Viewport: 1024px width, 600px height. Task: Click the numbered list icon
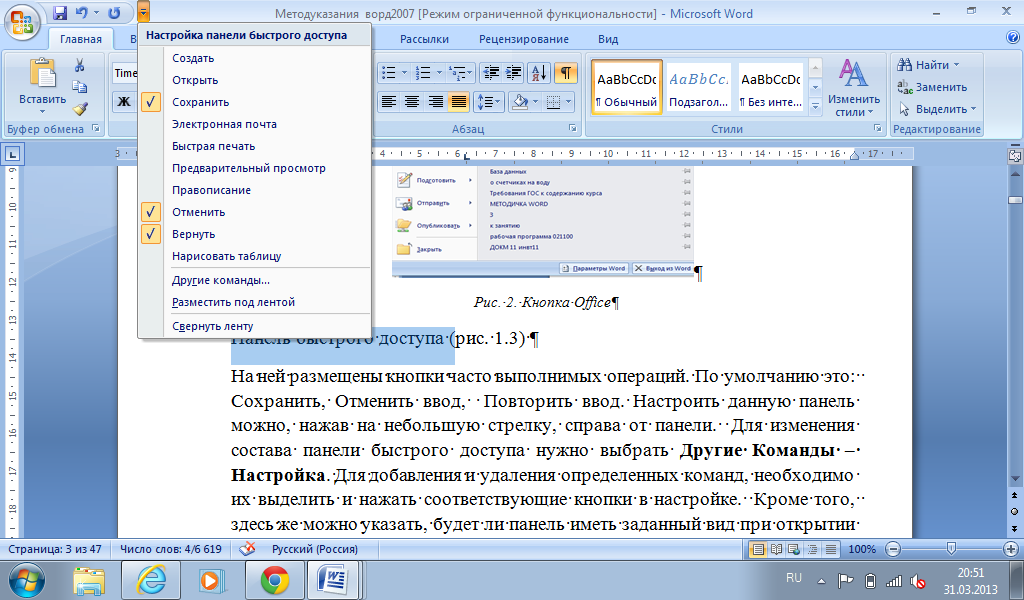coord(423,72)
